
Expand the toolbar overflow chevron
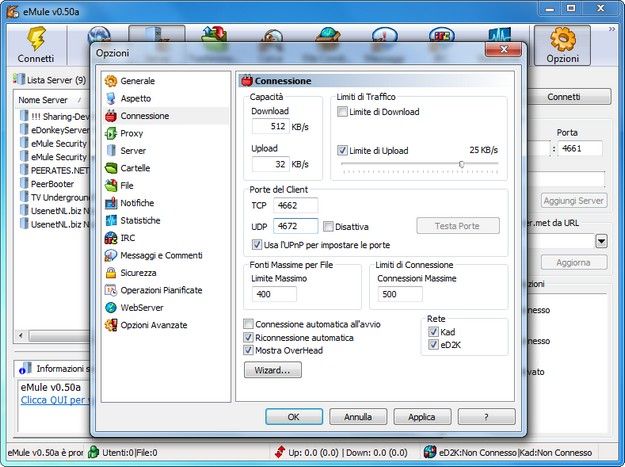[x=612, y=29]
